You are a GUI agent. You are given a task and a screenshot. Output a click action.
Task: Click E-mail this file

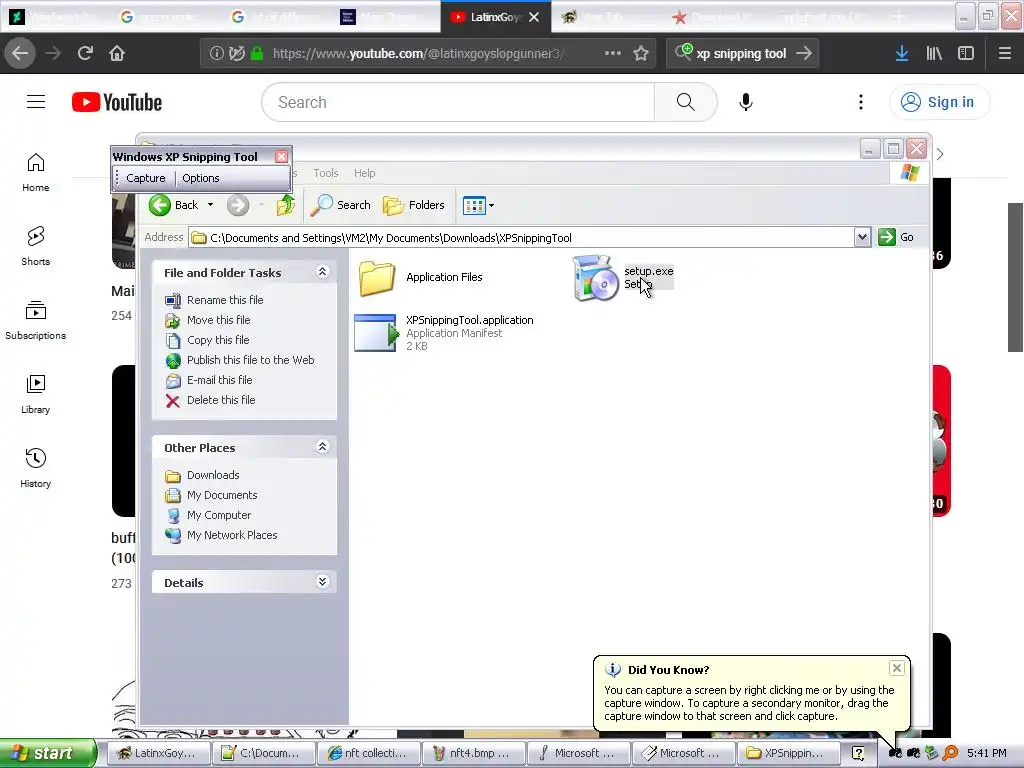[219, 380]
